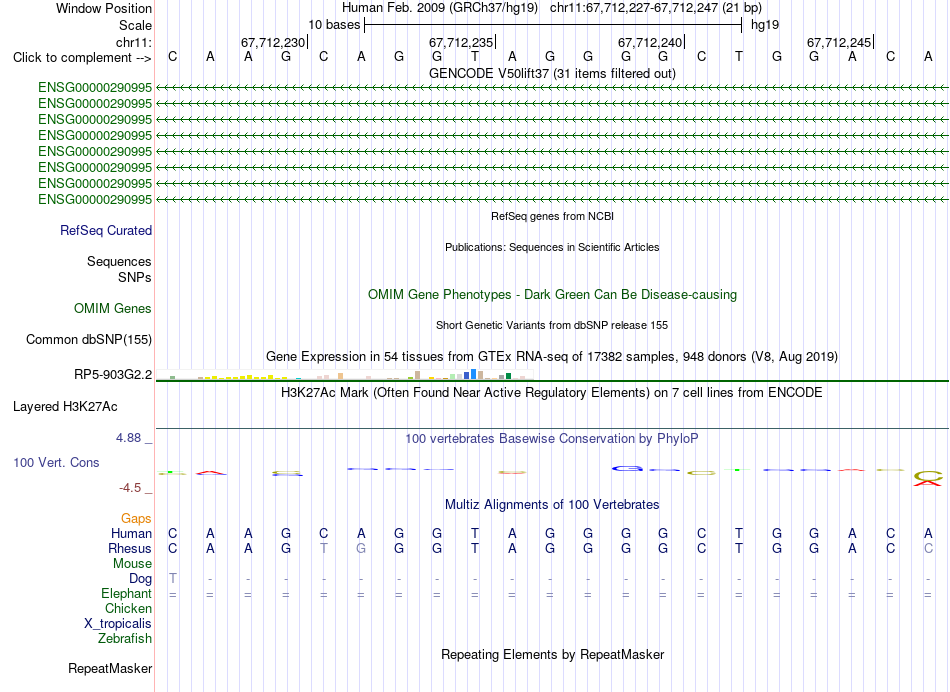Viewport: 950px width, 692px height.
Task: Click the RefSeq Curated track label
Action: [106, 230]
